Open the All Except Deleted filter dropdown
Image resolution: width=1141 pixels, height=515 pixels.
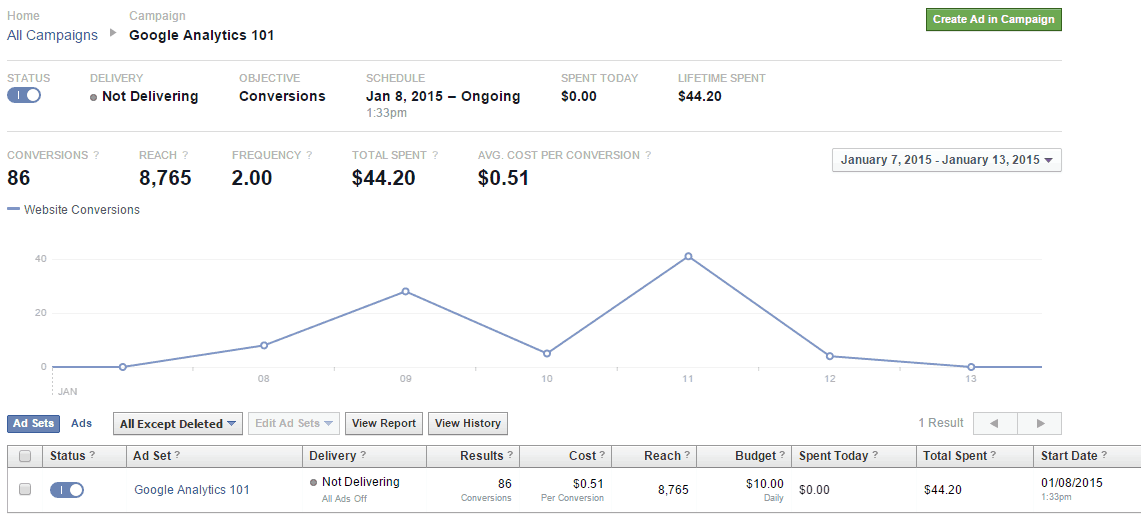177,424
